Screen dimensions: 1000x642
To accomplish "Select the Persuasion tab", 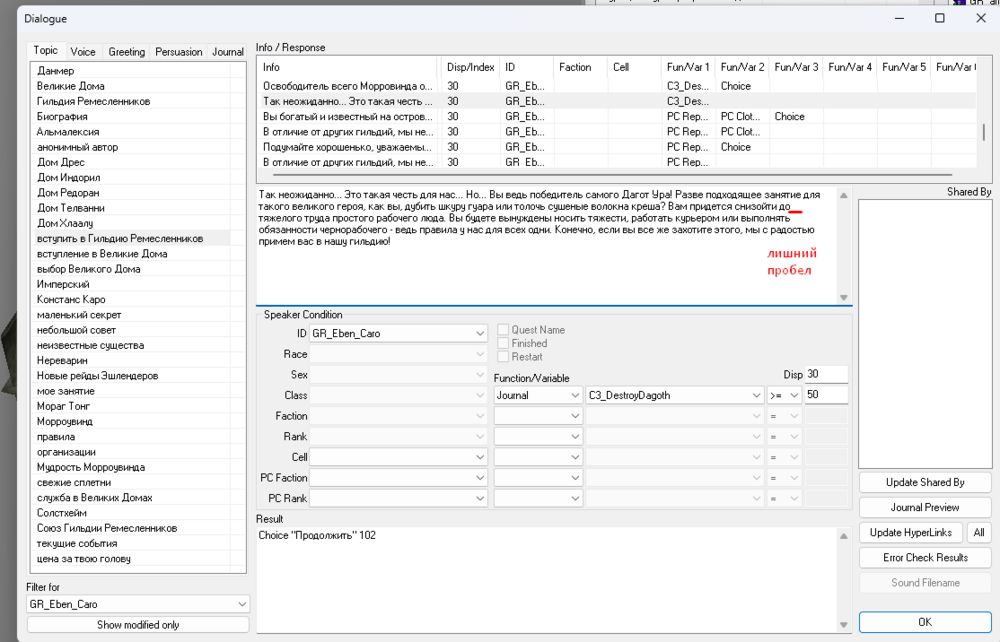I will (178, 52).
